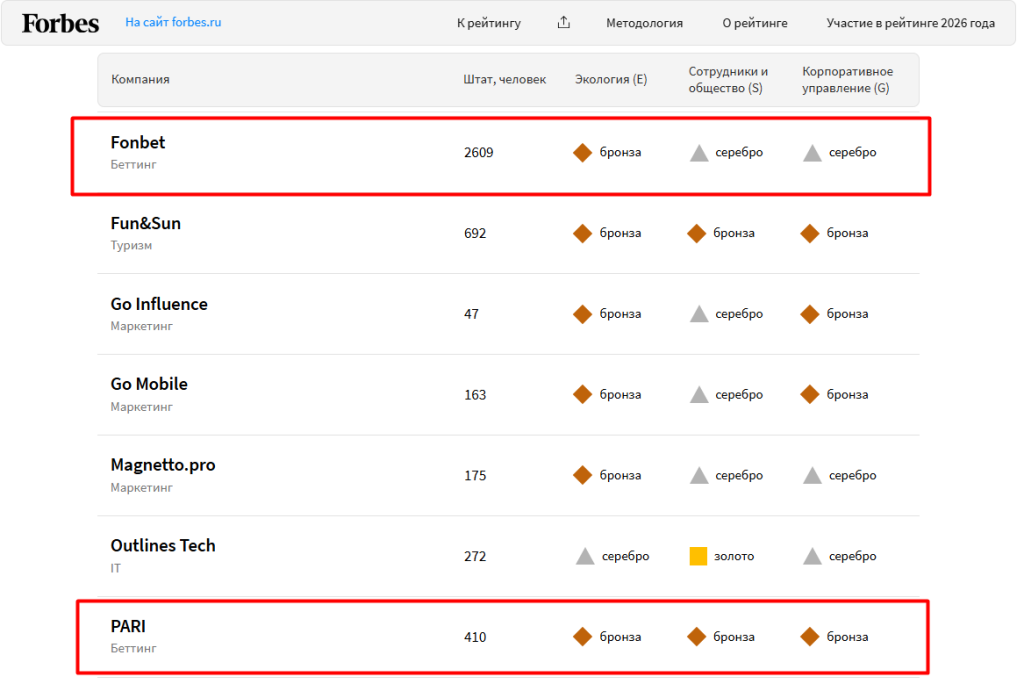The height and width of the screenshot is (684, 1024).
Task: Click Go Influence bronze ecology icon
Action: 582,314
